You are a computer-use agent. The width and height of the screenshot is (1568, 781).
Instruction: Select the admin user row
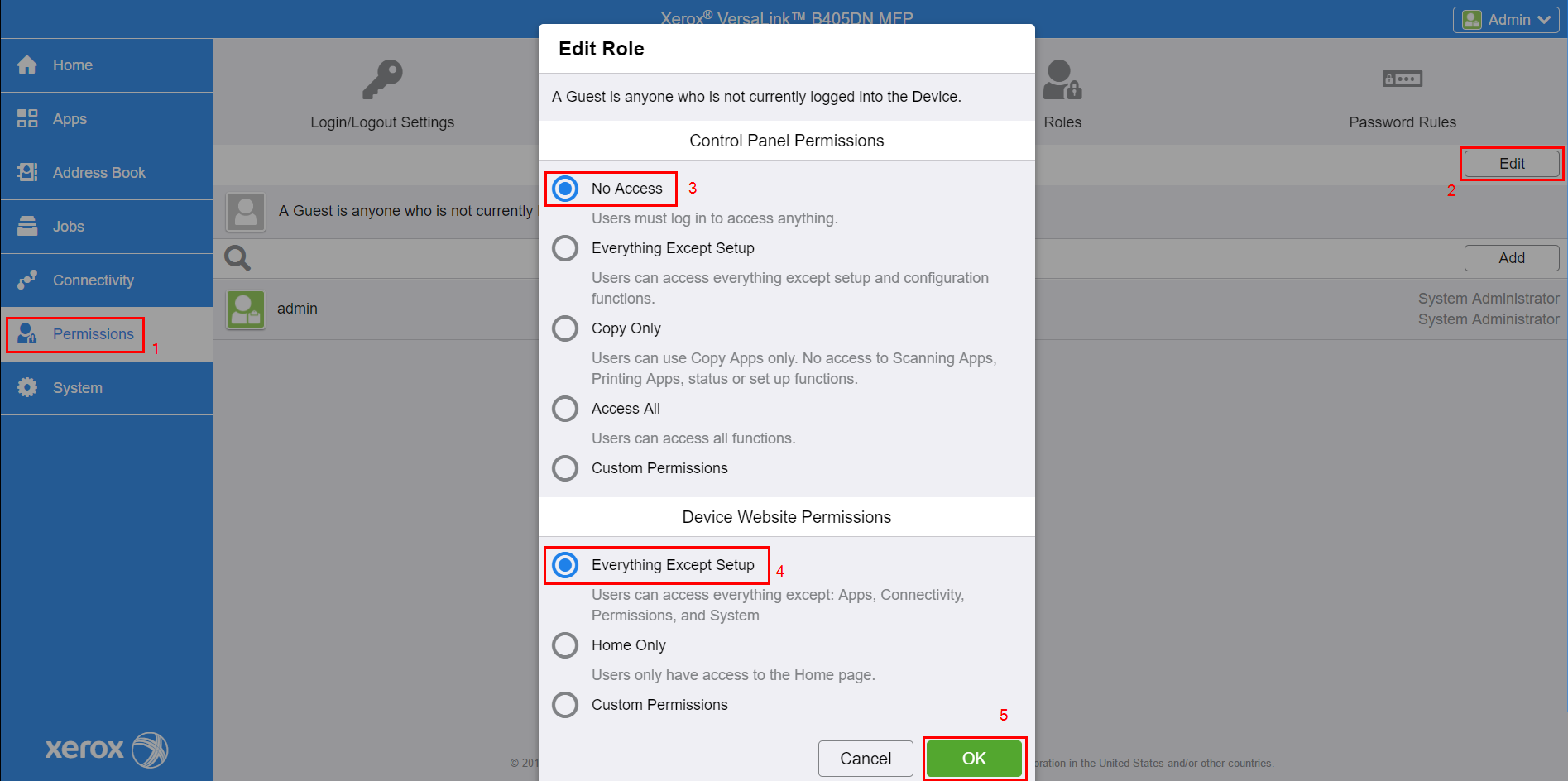pyautogui.click(x=298, y=309)
